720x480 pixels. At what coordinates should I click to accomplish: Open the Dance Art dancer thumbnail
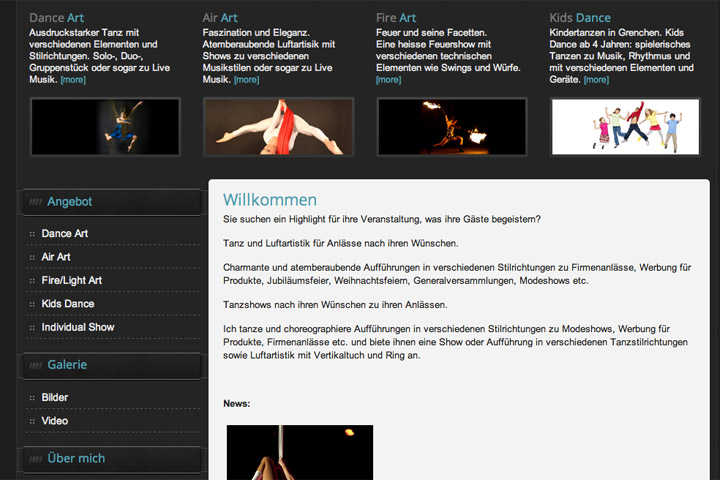click(105, 127)
